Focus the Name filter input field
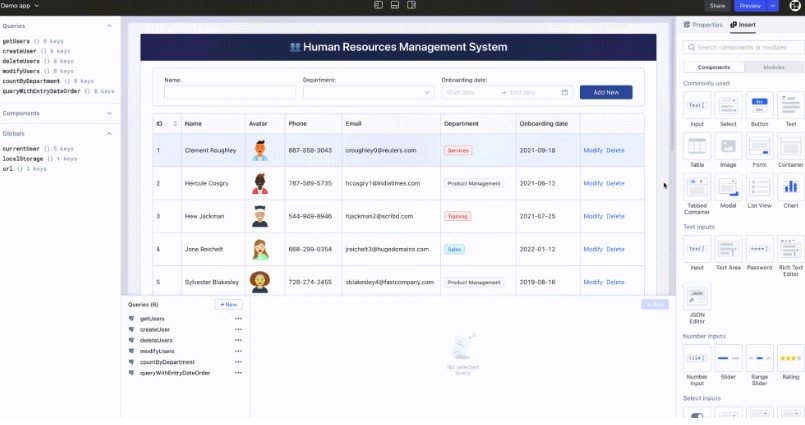805x425 pixels. pos(230,92)
